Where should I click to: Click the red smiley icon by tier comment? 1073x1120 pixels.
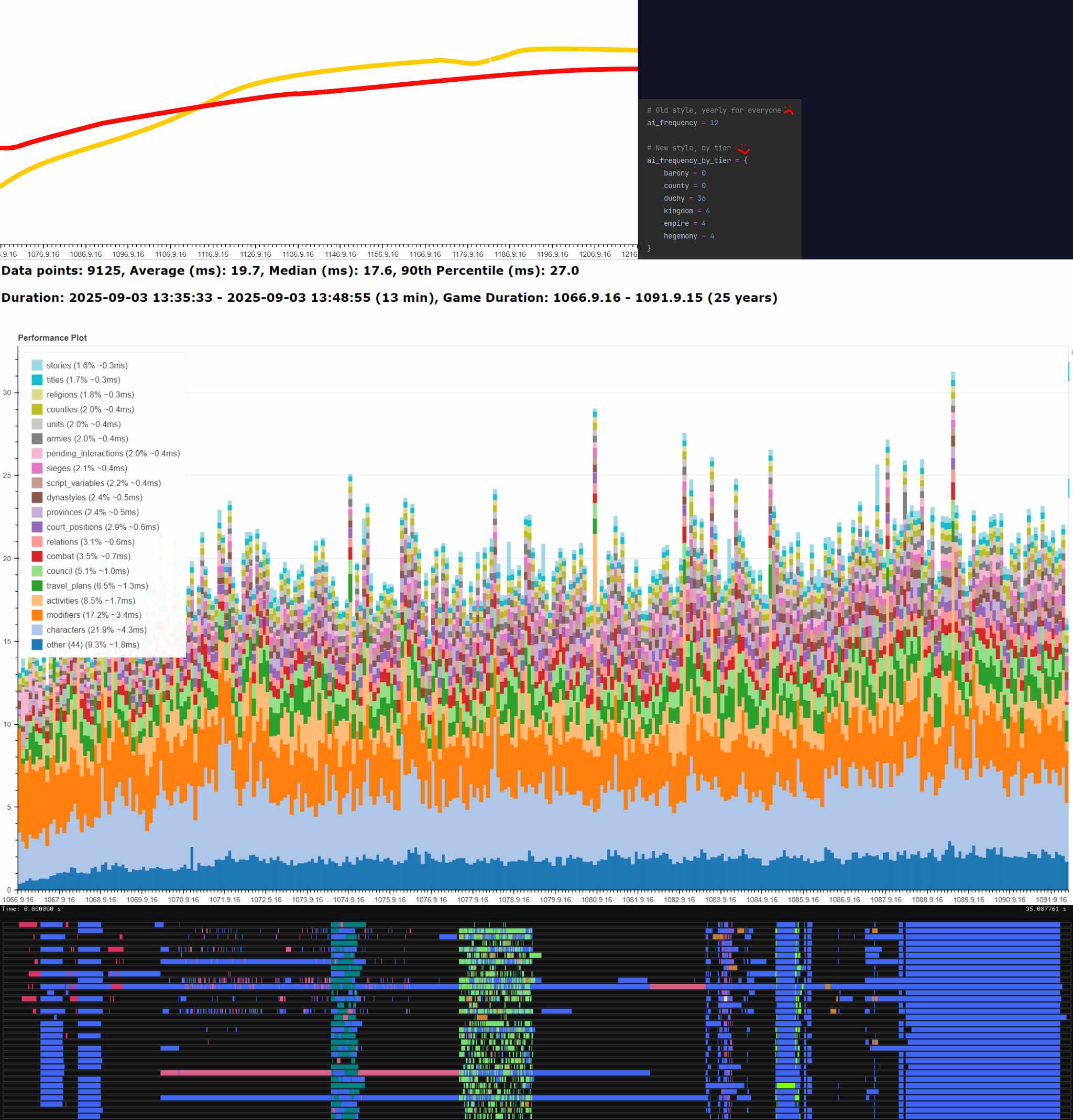(743, 148)
